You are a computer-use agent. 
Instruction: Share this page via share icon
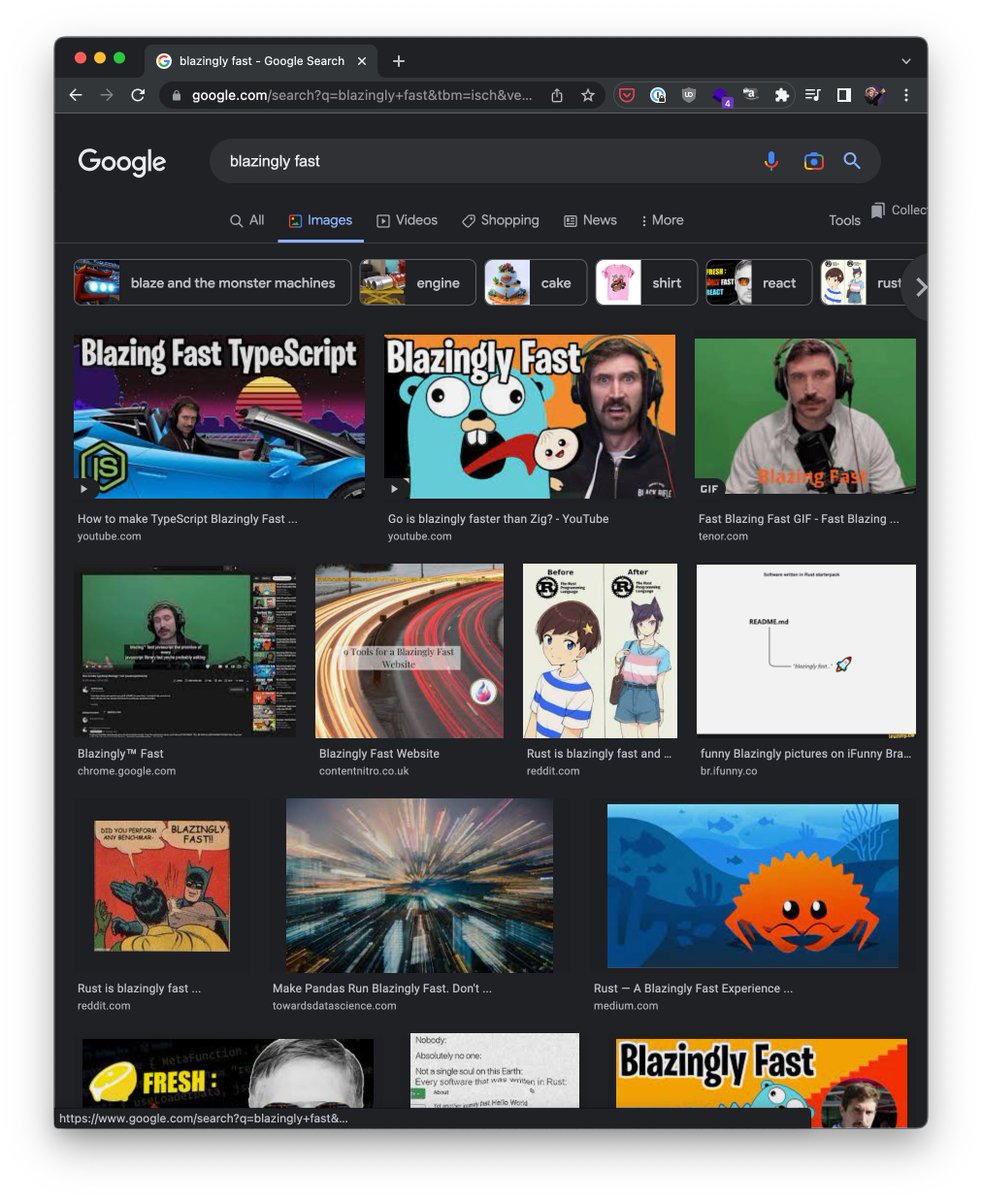pos(557,95)
